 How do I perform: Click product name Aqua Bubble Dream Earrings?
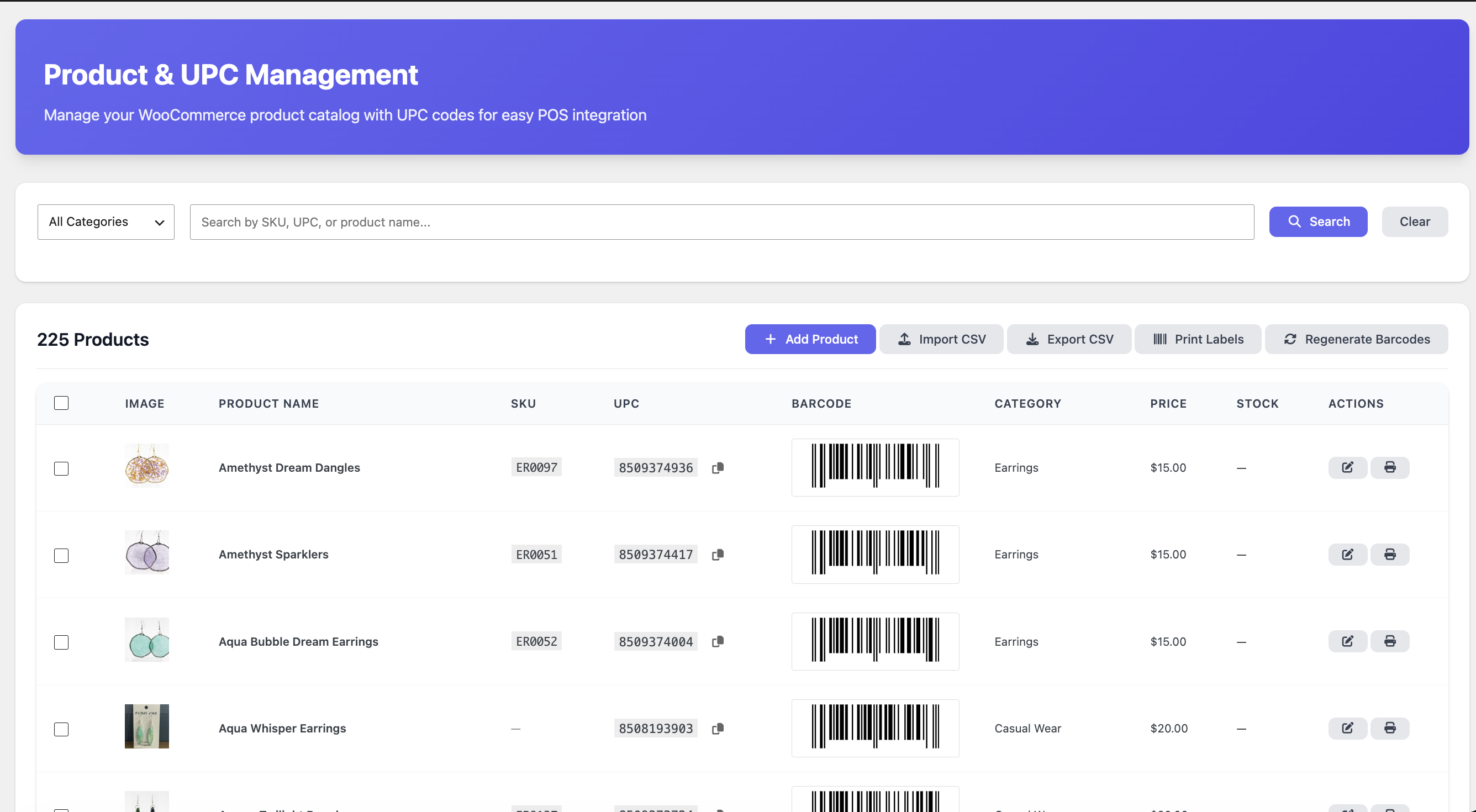pyautogui.click(x=298, y=641)
